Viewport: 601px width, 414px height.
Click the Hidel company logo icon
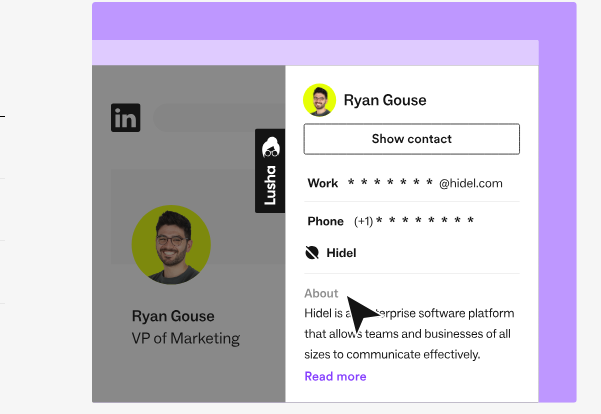click(x=312, y=253)
